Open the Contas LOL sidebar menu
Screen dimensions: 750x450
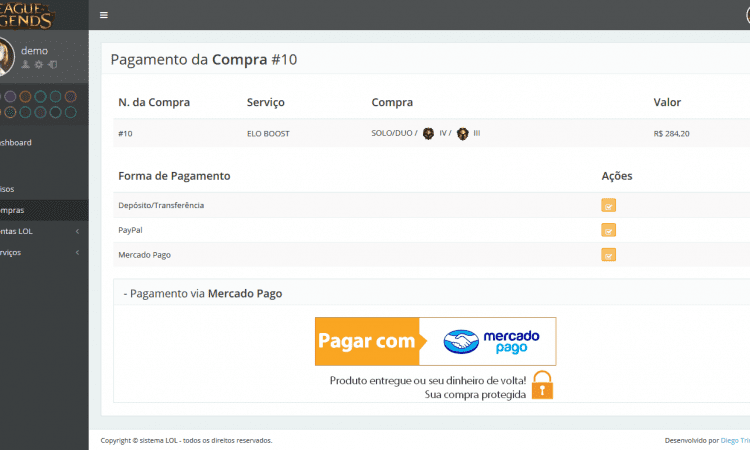click(16, 231)
